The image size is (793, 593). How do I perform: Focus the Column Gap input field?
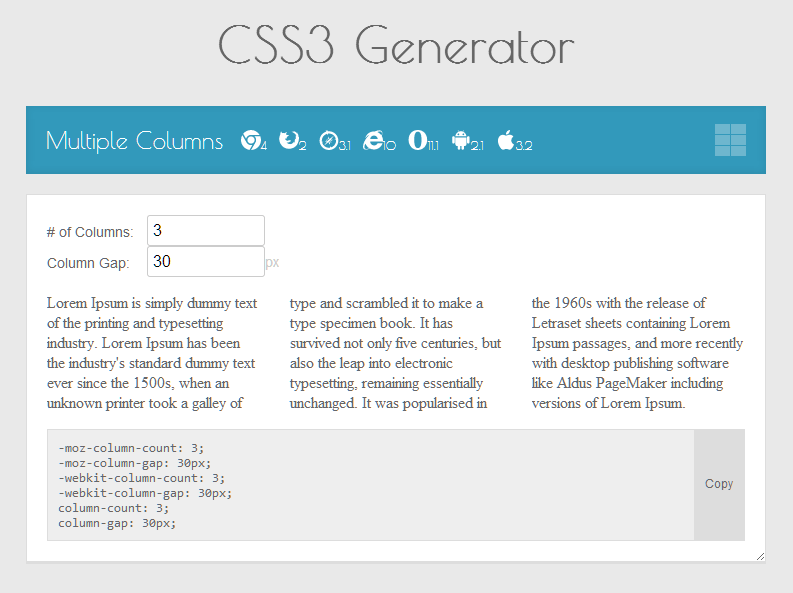[x=206, y=262]
